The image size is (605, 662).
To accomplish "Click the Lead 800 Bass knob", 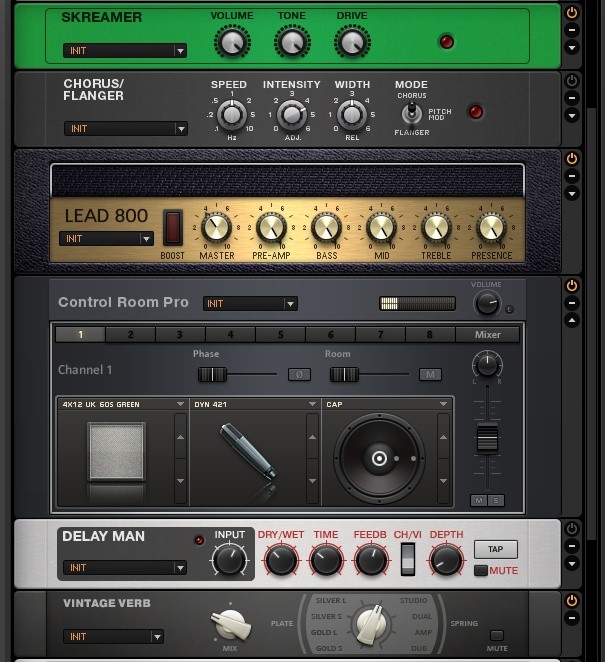I will tap(326, 228).
